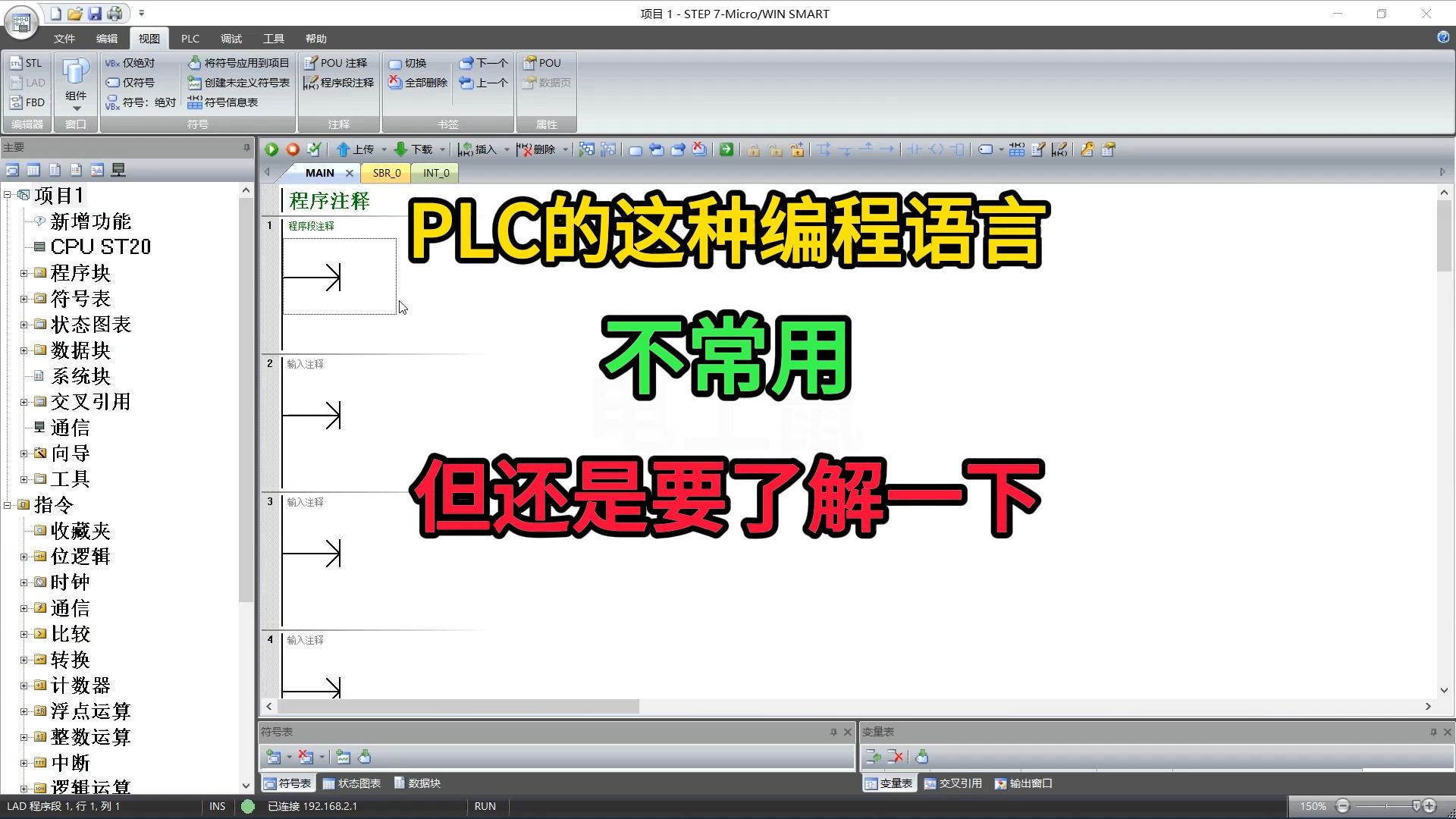The width and height of the screenshot is (1456, 819).
Task: Click the insert coil toolbar icon
Action: (937, 150)
